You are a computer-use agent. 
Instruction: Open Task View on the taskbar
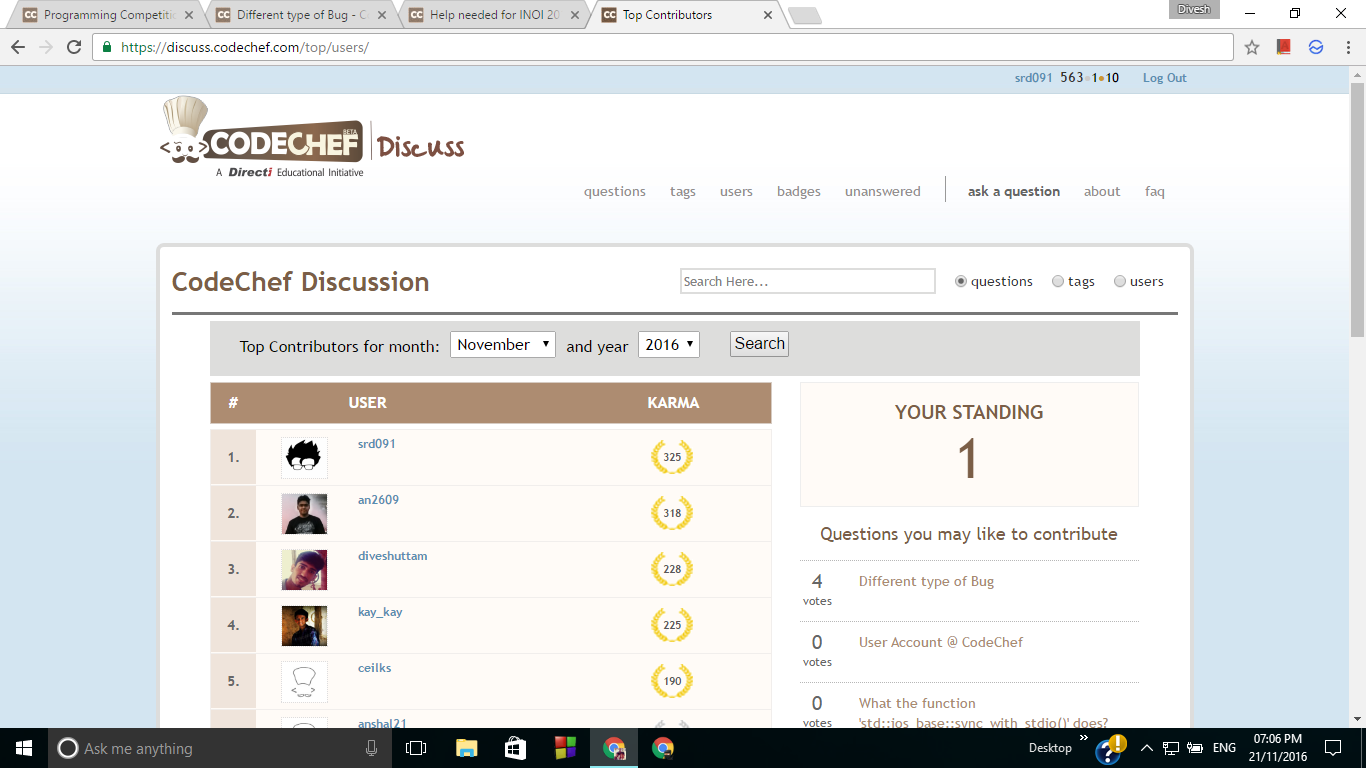point(416,748)
